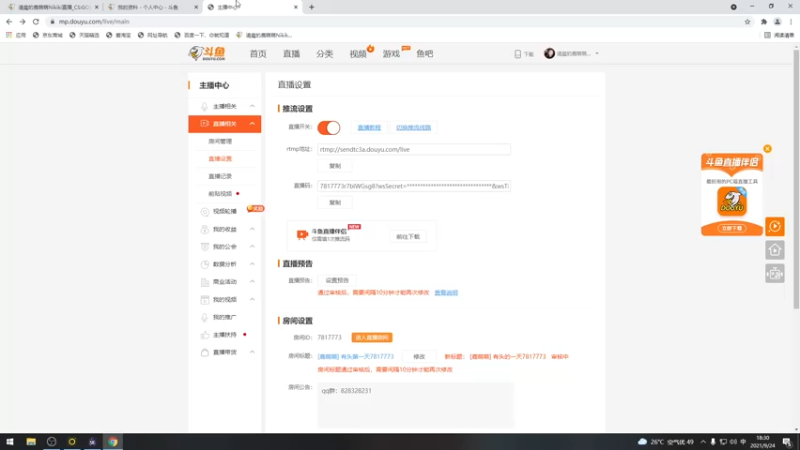Click the rtmp地址 input field
Viewport: 800px width, 450px height.
pyautogui.click(x=414, y=149)
